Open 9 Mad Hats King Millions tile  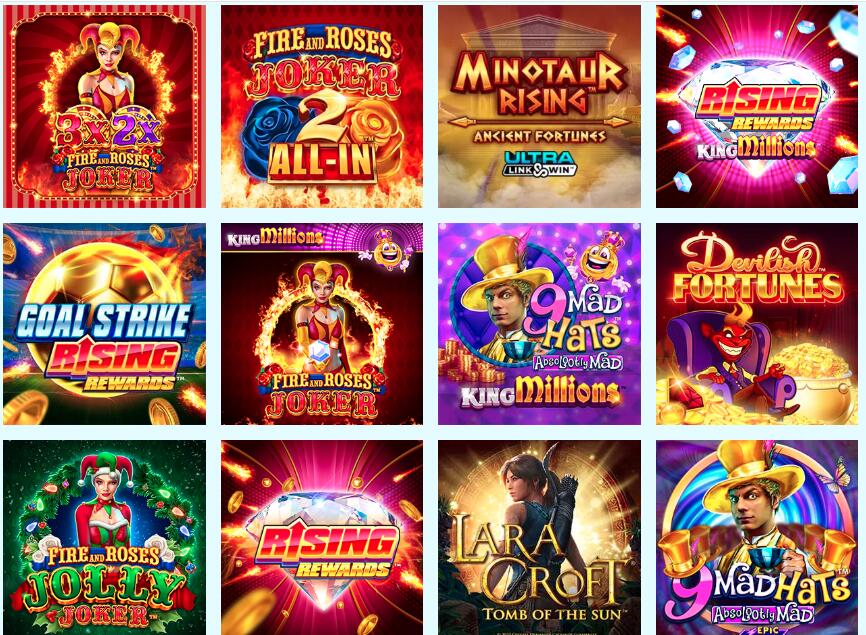[x=540, y=324]
